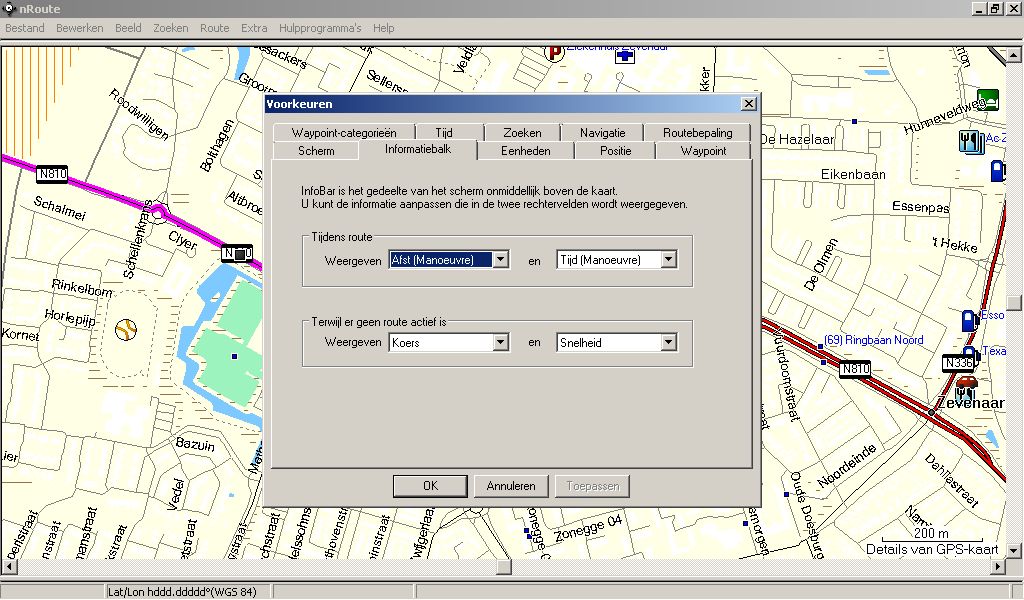Click the fuel pump icon below Ac label
Image resolution: width=1024 pixels, height=600 pixels.
tap(997, 170)
